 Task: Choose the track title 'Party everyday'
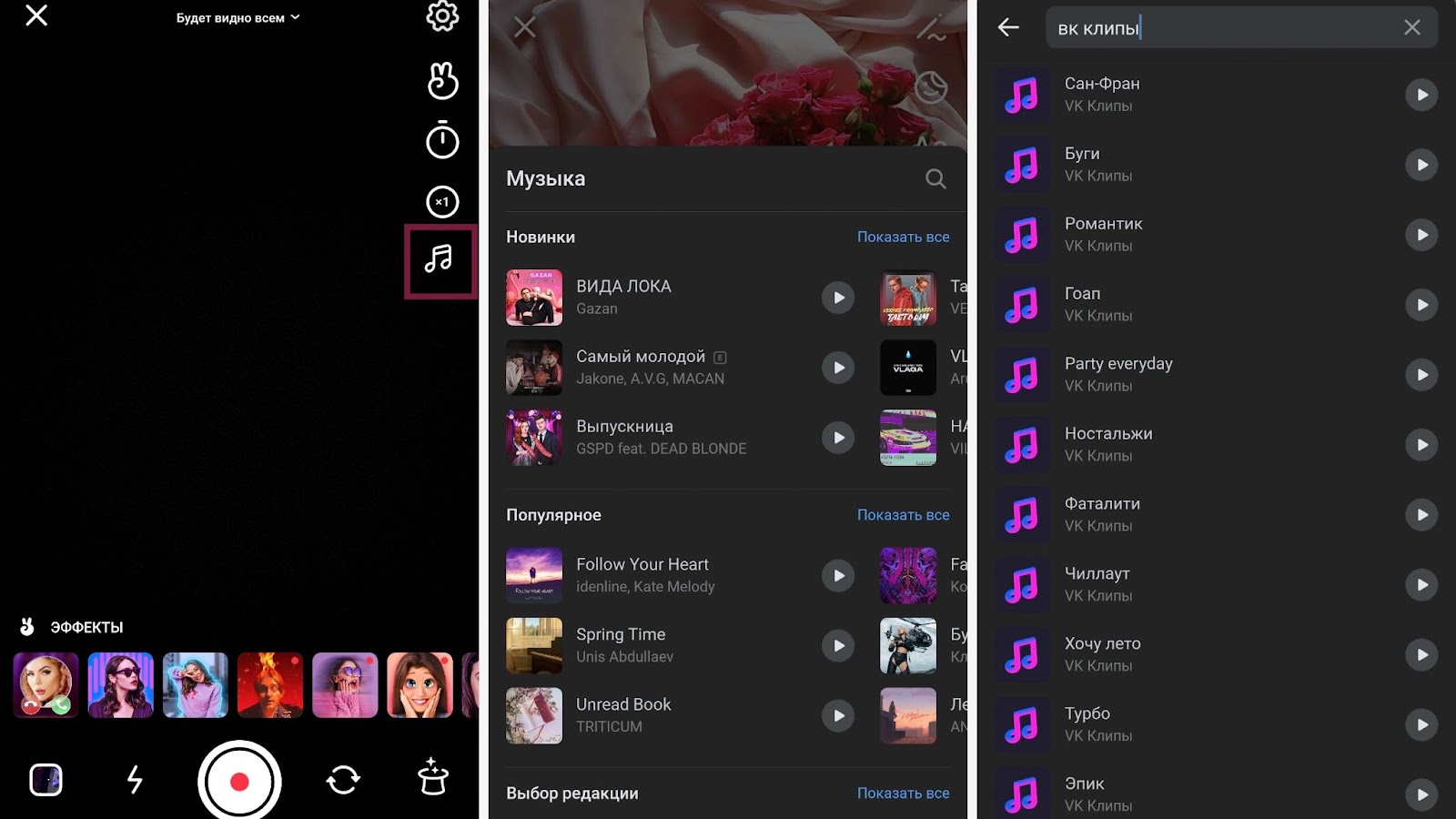coord(1118,364)
